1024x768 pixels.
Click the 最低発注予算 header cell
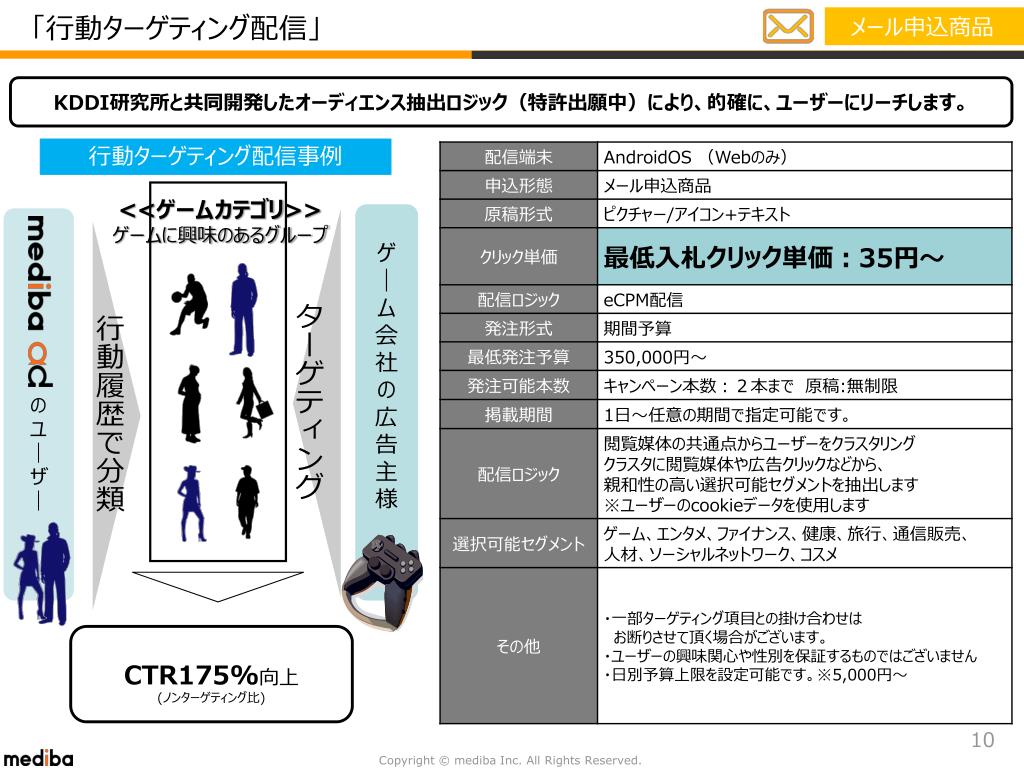coord(519,357)
